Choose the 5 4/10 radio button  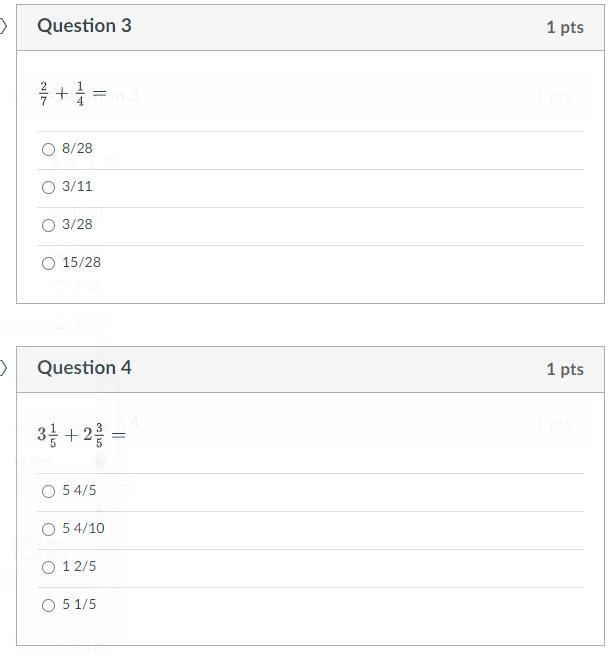coord(48,529)
